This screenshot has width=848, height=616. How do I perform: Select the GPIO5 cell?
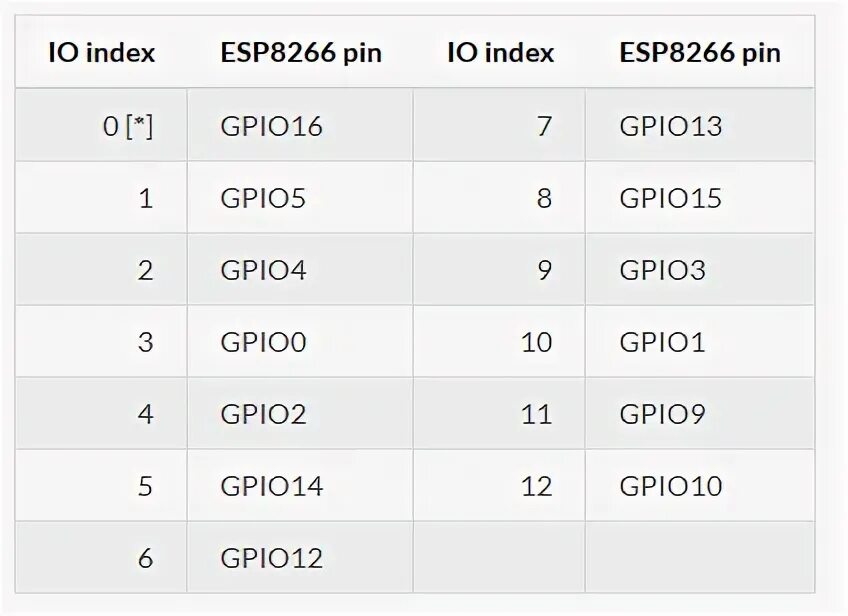point(300,197)
